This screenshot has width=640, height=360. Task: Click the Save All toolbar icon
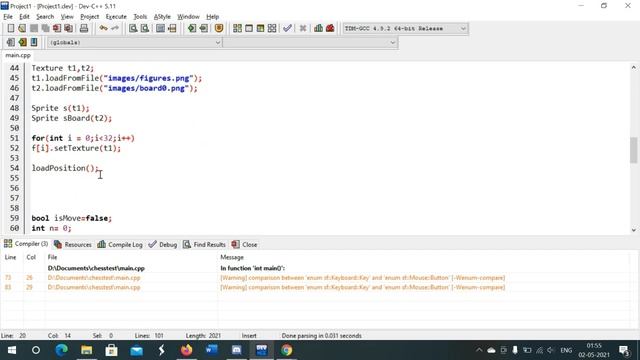tap(45, 28)
